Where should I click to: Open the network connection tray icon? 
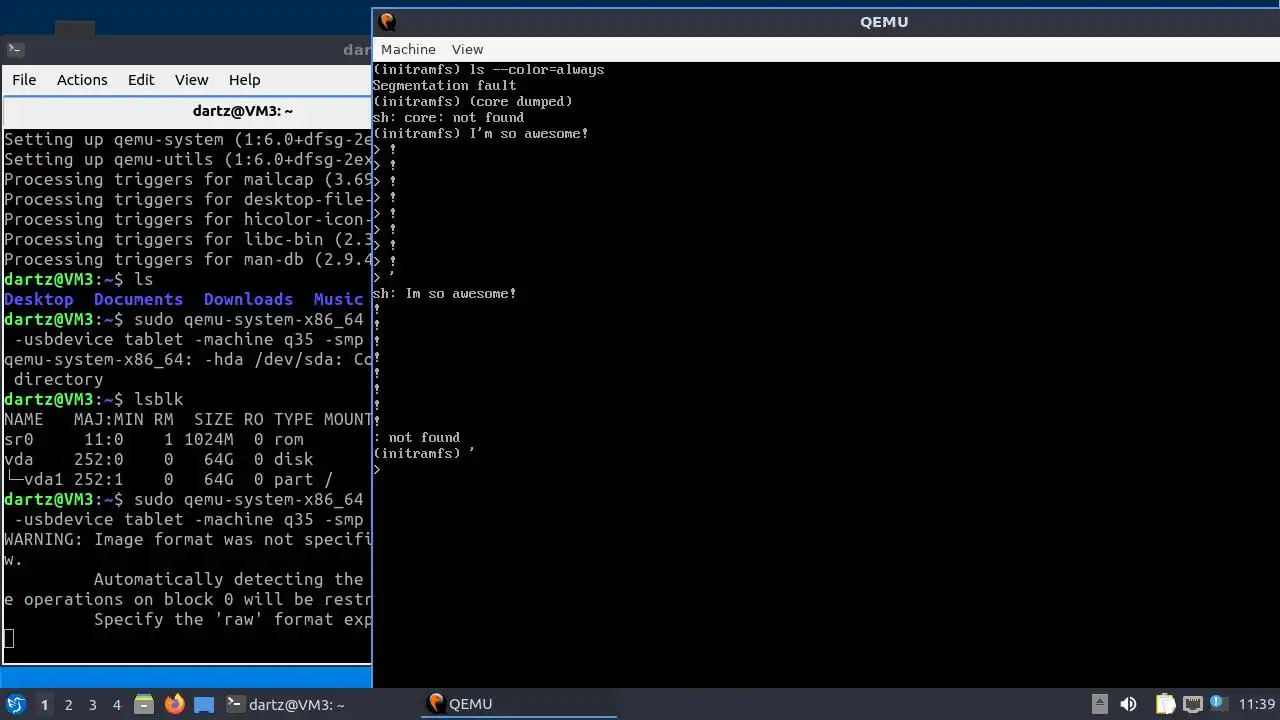[1192, 704]
